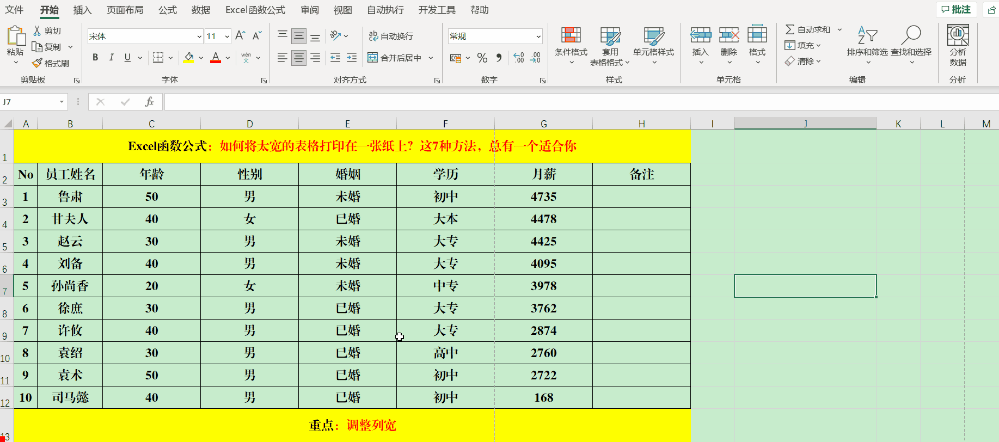Toggle italic formatting

tap(110, 57)
